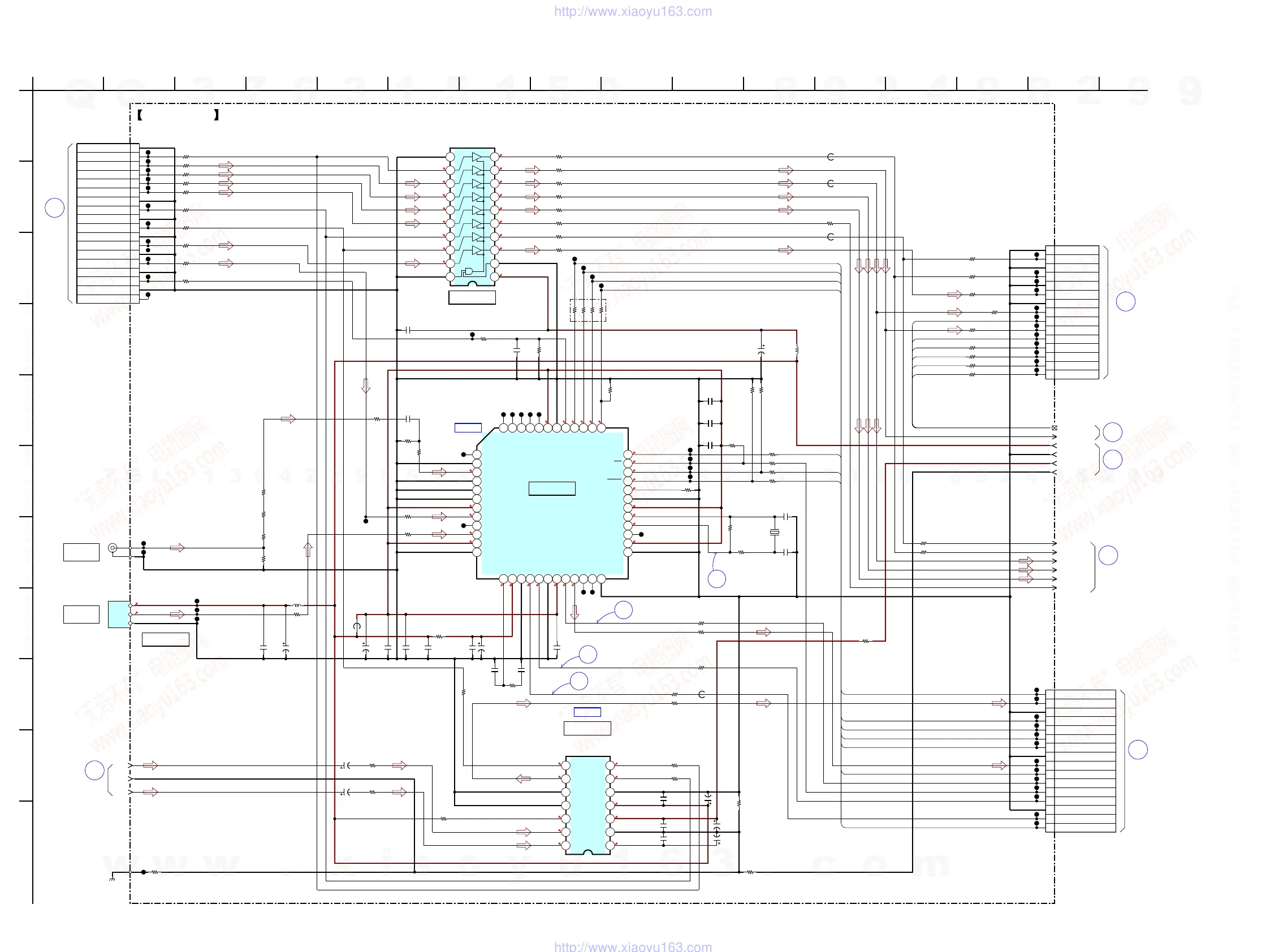Click the blue-outlined label box above main IC
The width and height of the screenshot is (1266, 952).
click(468, 427)
